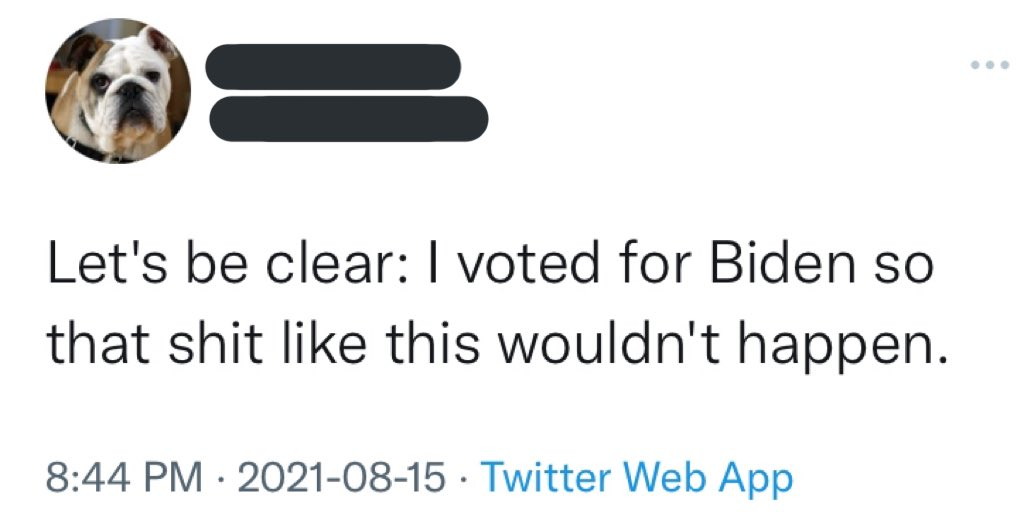Image resolution: width=1024 pixels, height=517 pixels.
Task: Click the 2021-08-15 date text
Action: (343, 477)
